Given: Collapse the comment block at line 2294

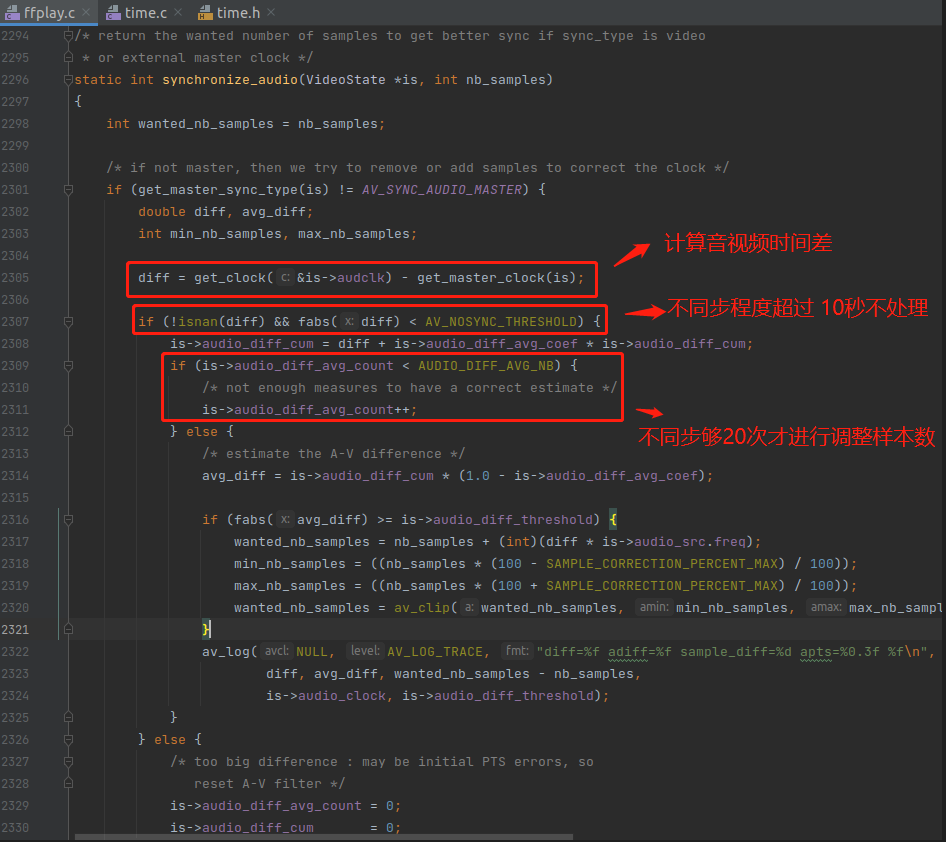Looking at the screenshot, I should 68,36.
